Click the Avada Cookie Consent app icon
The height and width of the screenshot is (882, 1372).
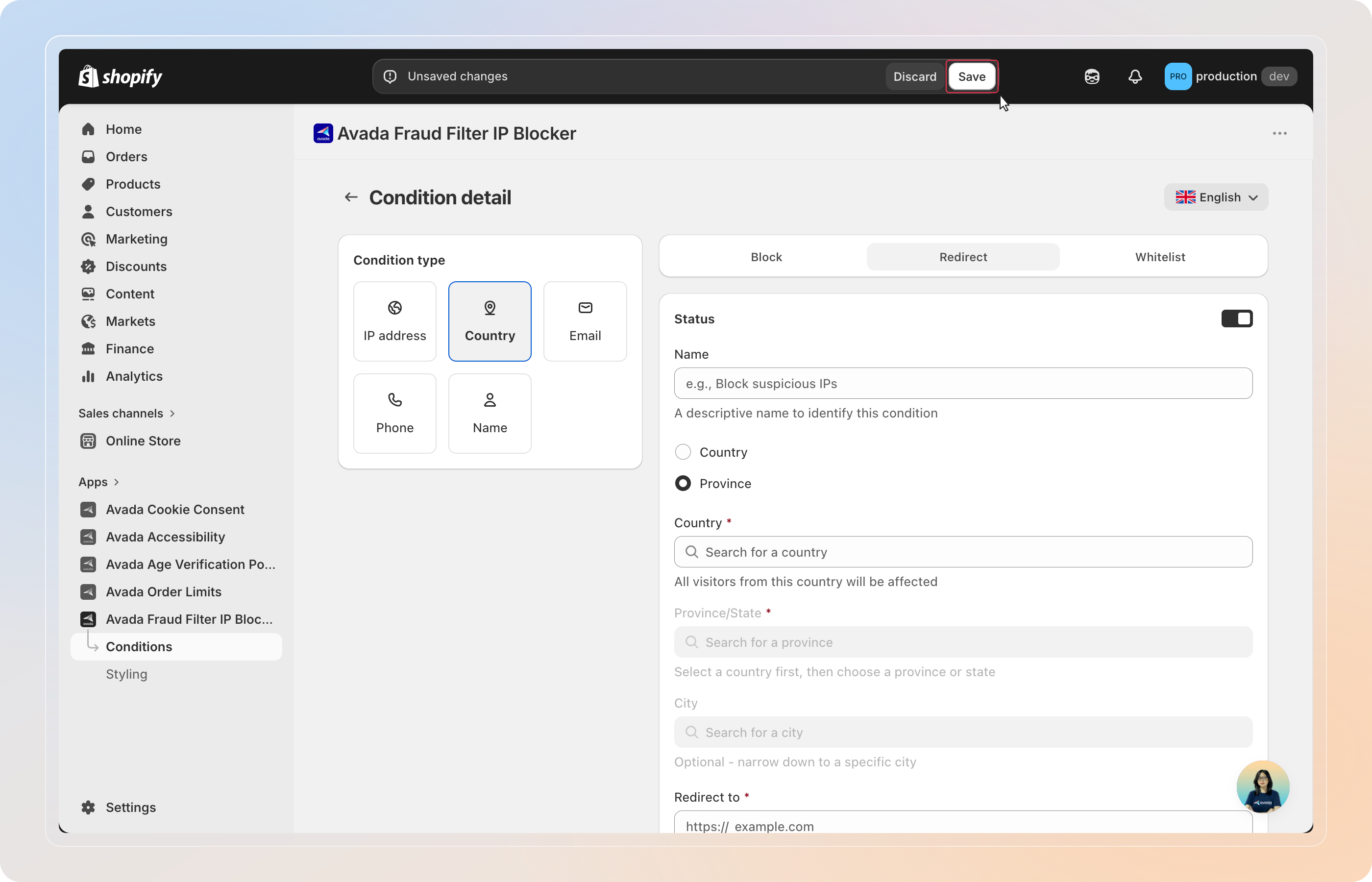(88, 509)
